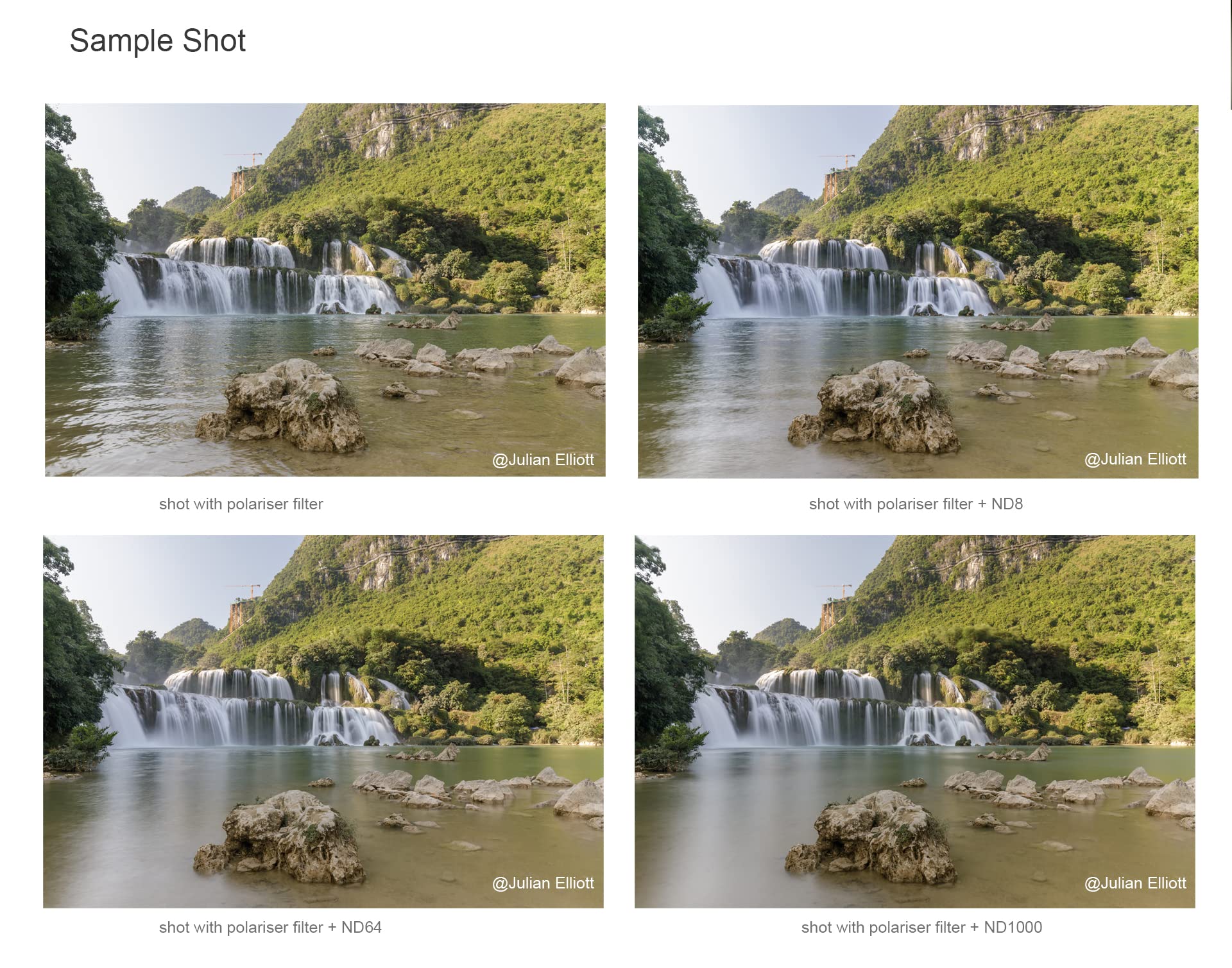Click @Julian Elliott watermark on ND8 photo
Screen dimensions: 1232x968
click(1135, 459)
